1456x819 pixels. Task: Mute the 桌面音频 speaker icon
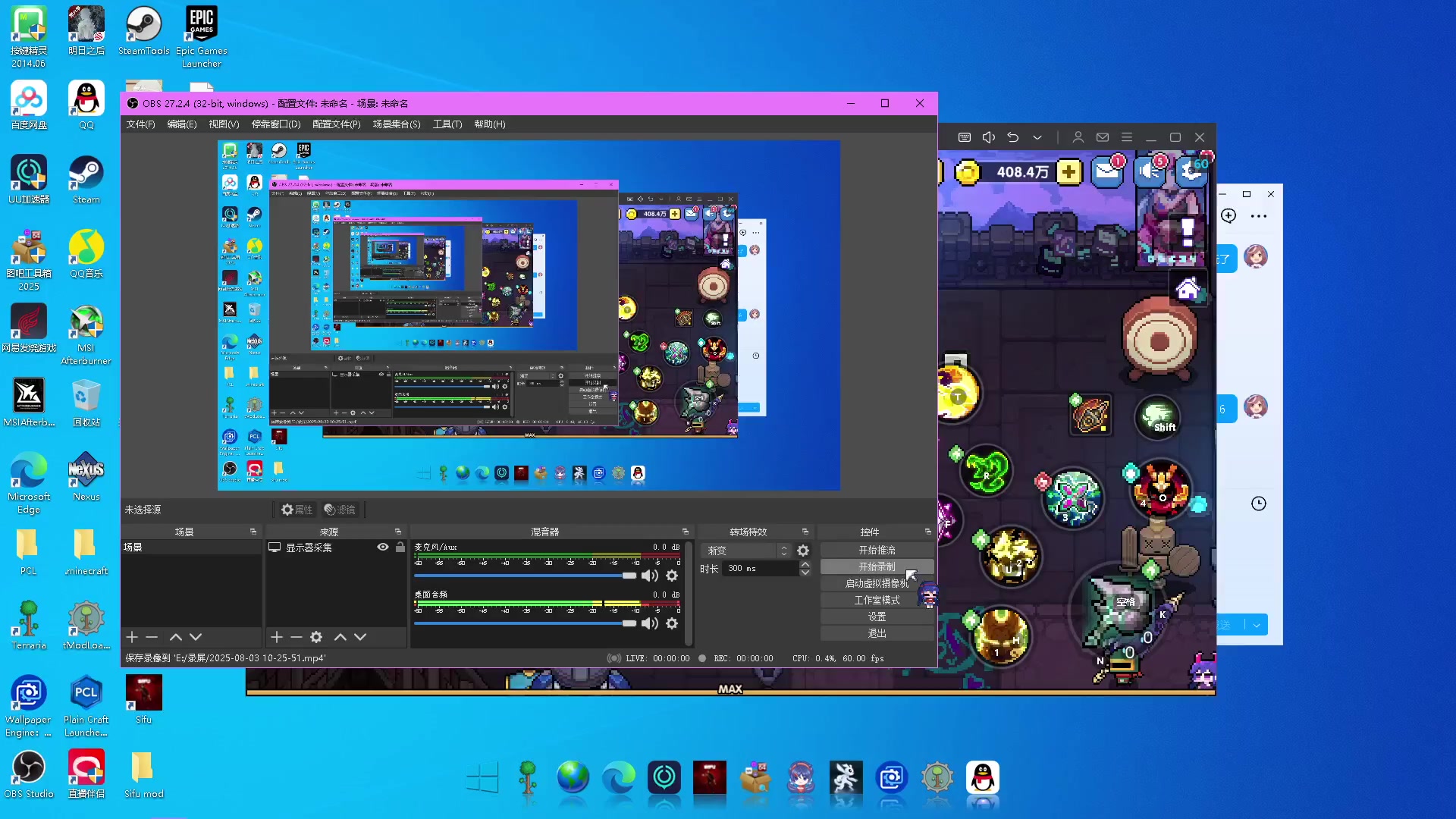[x=650, y=623]
